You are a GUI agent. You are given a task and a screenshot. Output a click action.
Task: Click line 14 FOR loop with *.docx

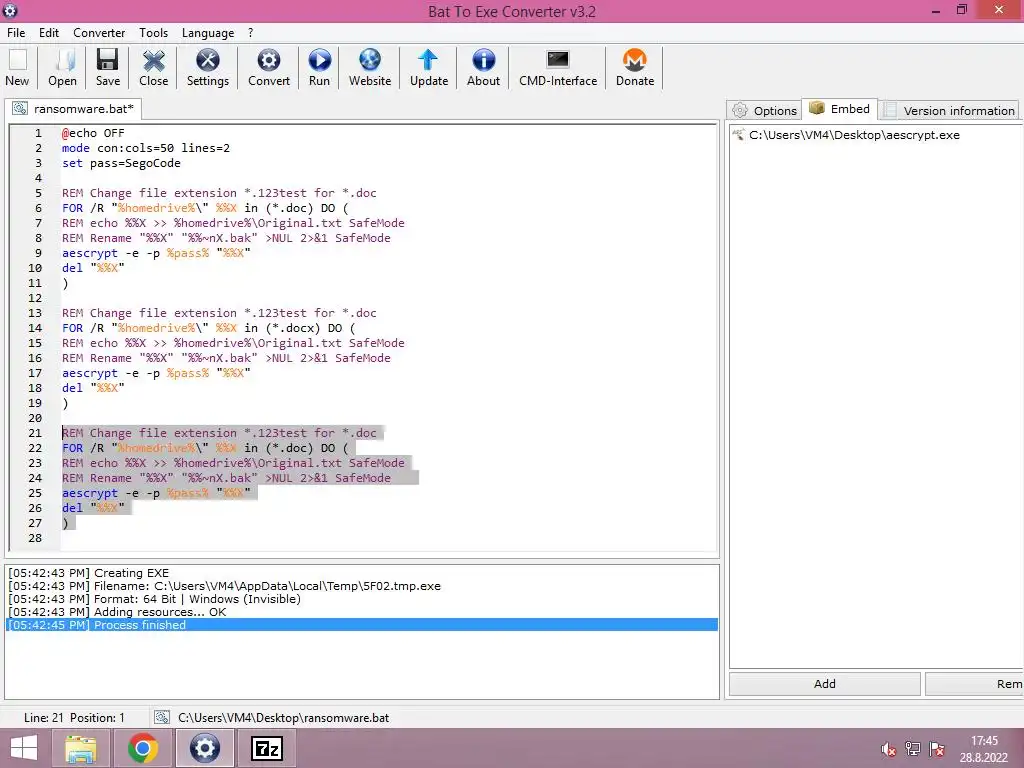(209, 328)
